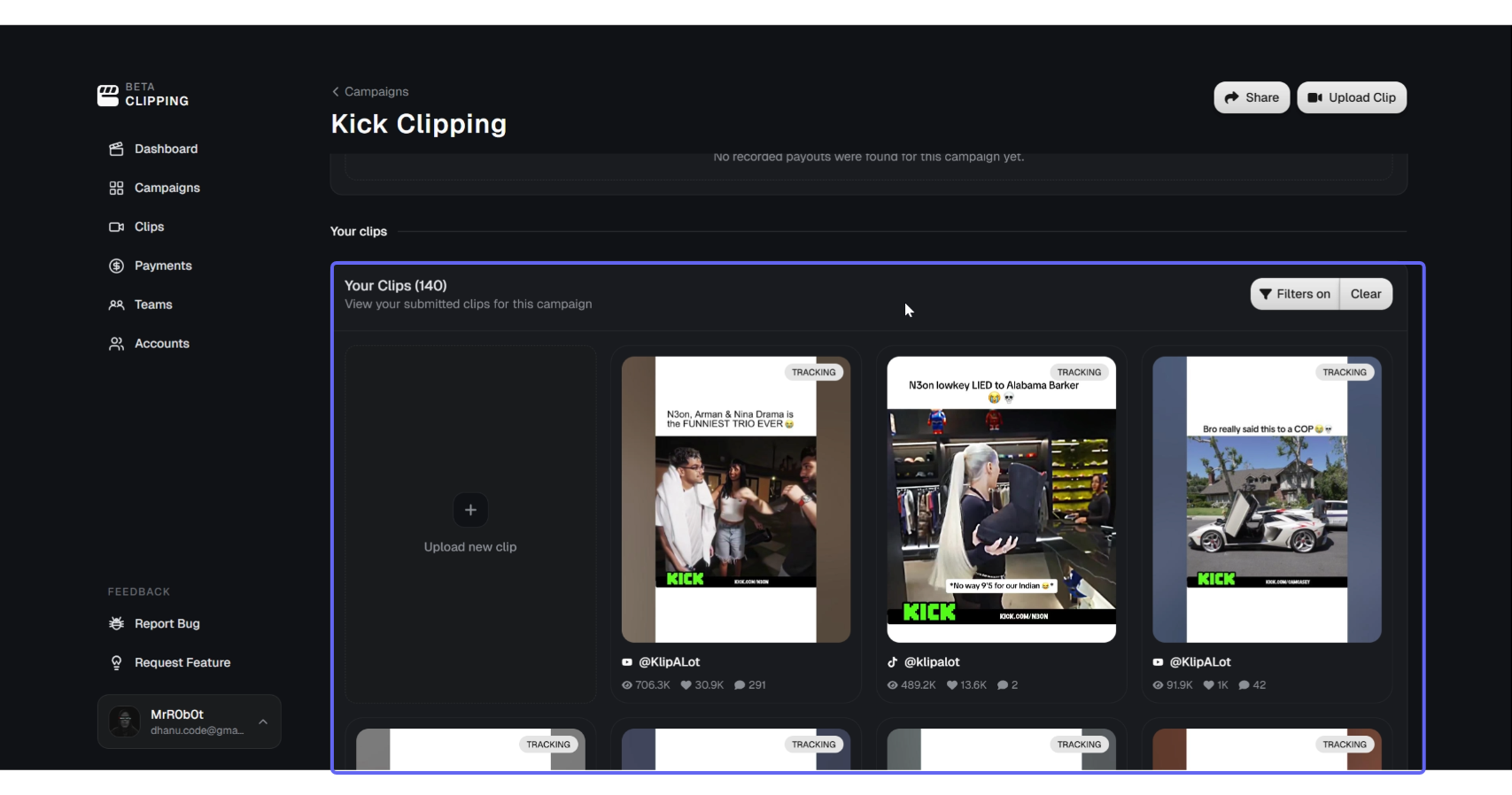Image resolution: width=1512 pixels, height=795 pixels.
Task: Click the Teams people icon
Action: [x=116, y=305]
